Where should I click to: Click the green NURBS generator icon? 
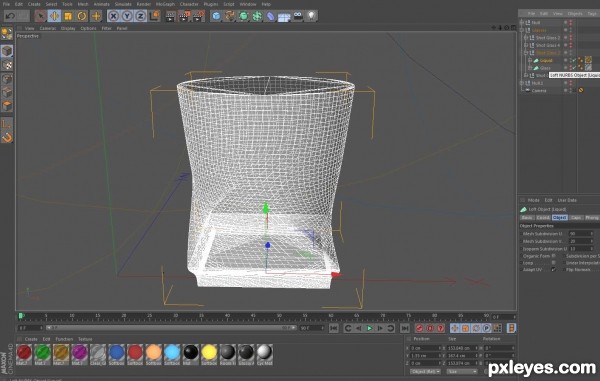243,16
